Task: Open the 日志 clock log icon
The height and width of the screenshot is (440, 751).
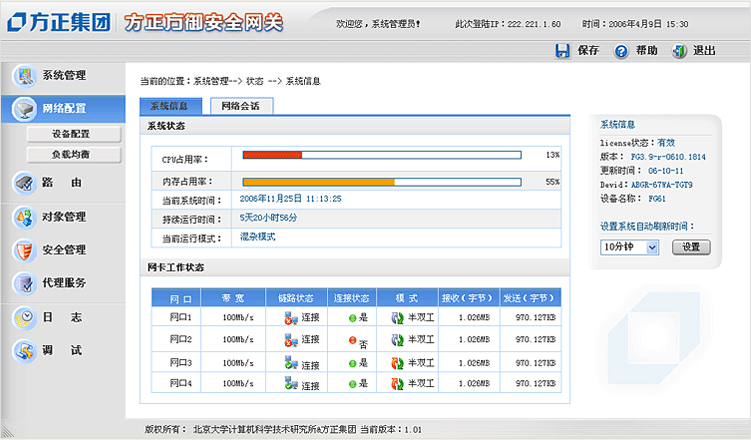Action: pyautogui.click(x=24, y=317)
